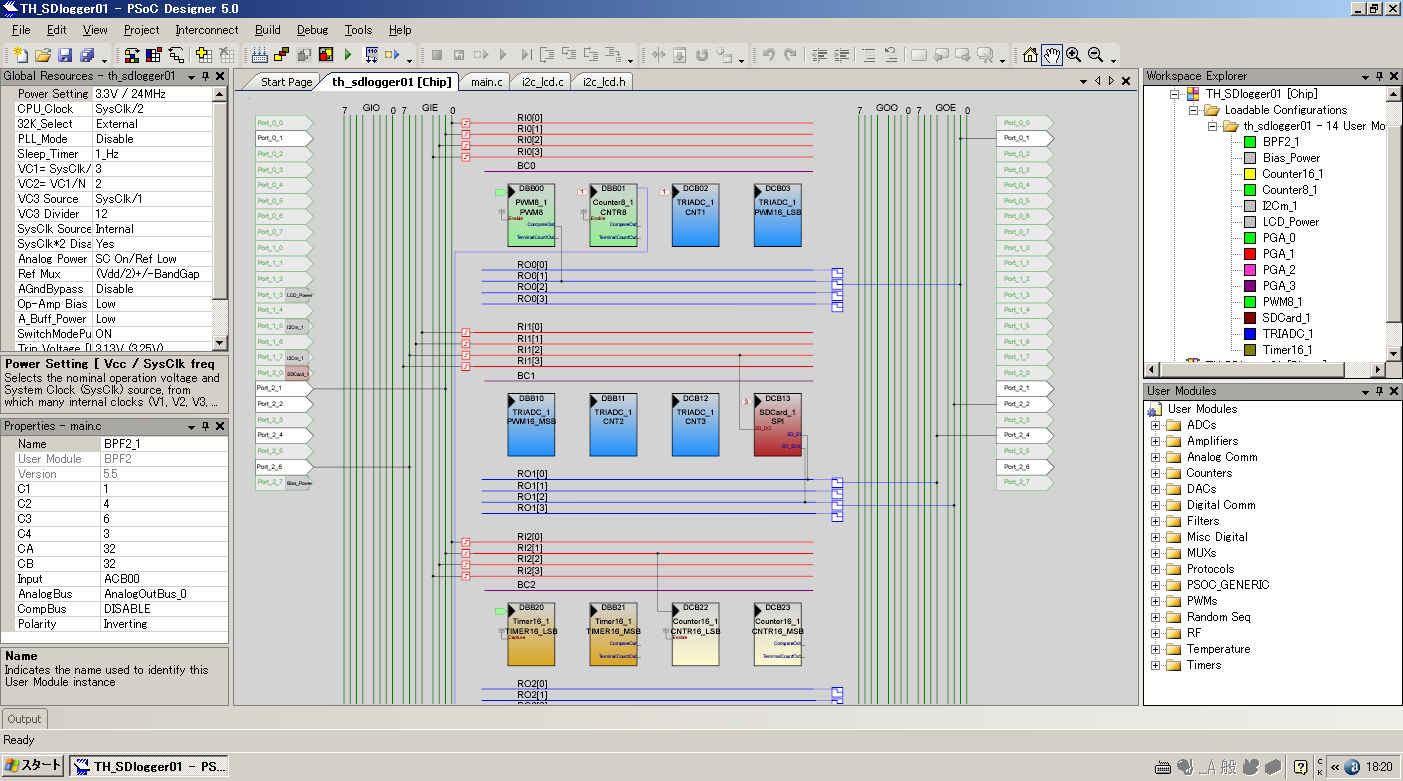
Task: Select Port_0_1 pin on left side
Action: coord(285,138)
